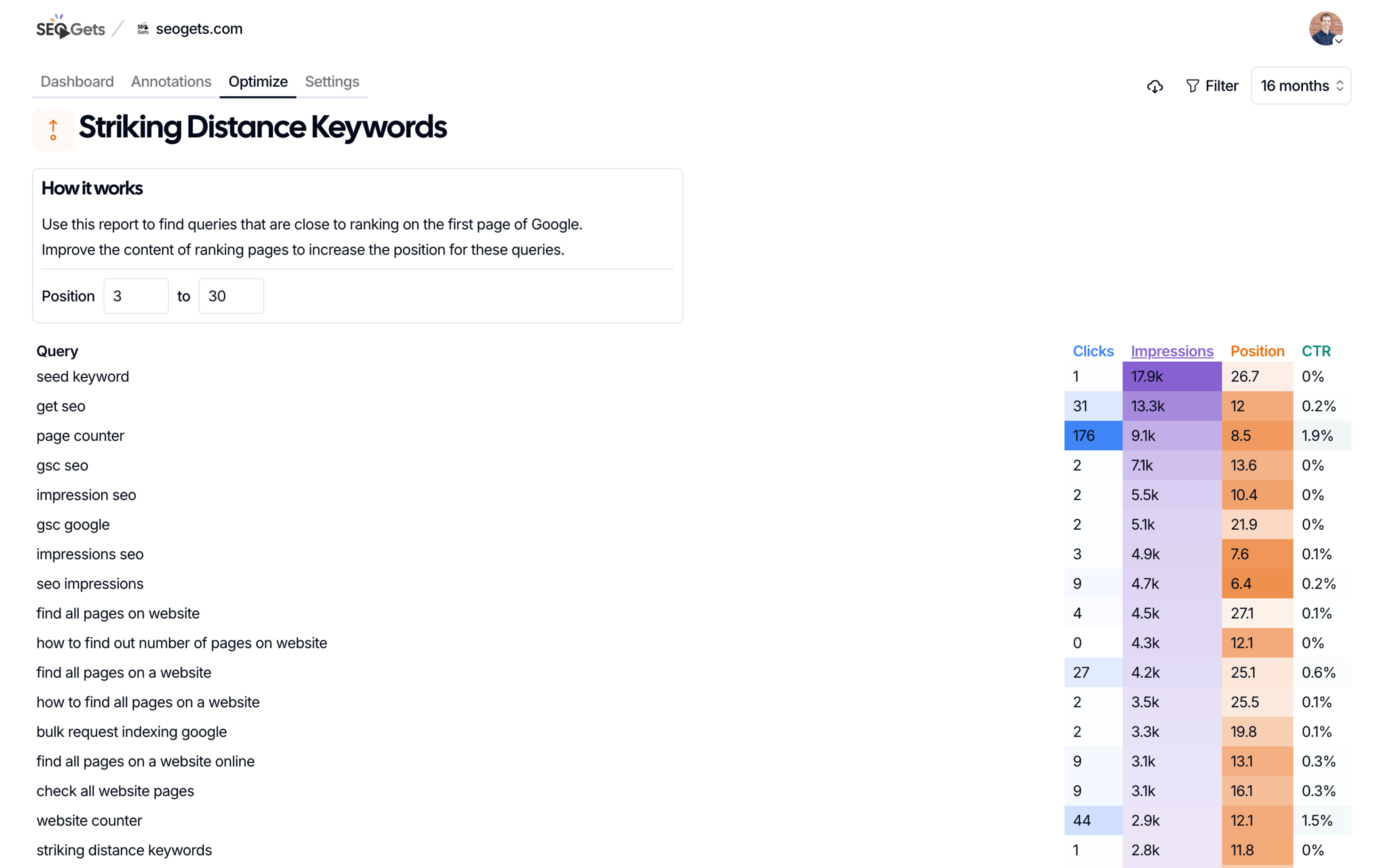Sort the table by Clicks header

(x=1093, y=351)
